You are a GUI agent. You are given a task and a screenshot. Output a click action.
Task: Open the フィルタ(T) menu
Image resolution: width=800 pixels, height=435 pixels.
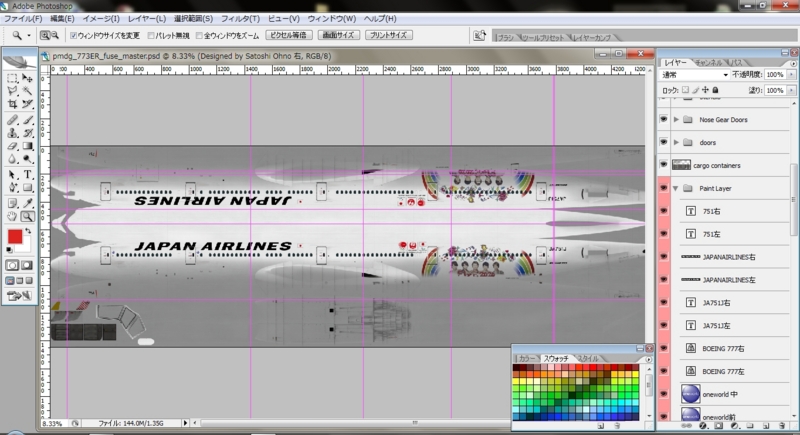(240, 18)
